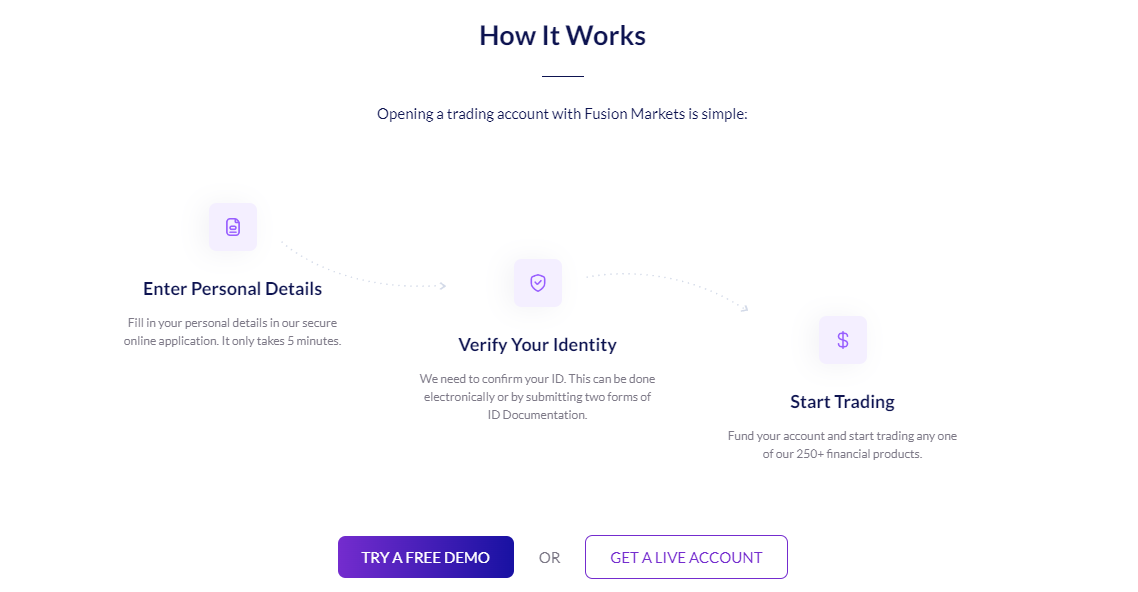Select the Enter Personal Details heading

(232, 289)
